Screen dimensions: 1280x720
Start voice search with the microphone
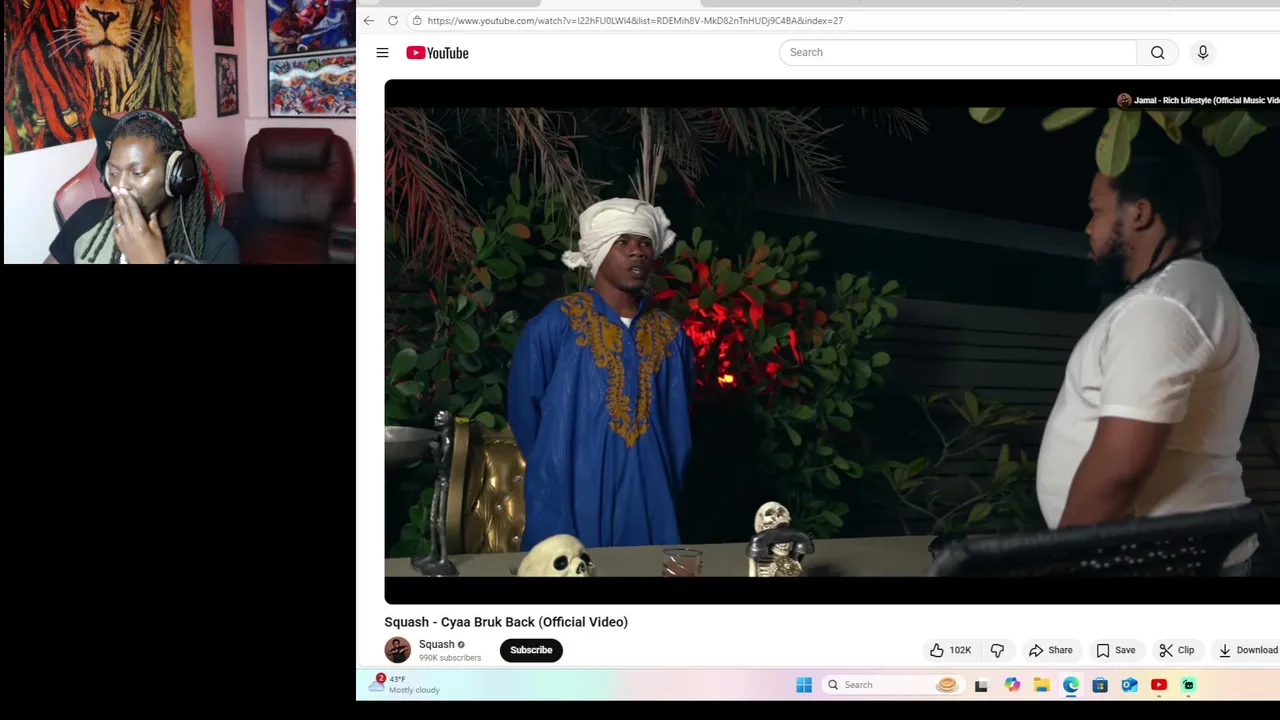(1203, 52)
